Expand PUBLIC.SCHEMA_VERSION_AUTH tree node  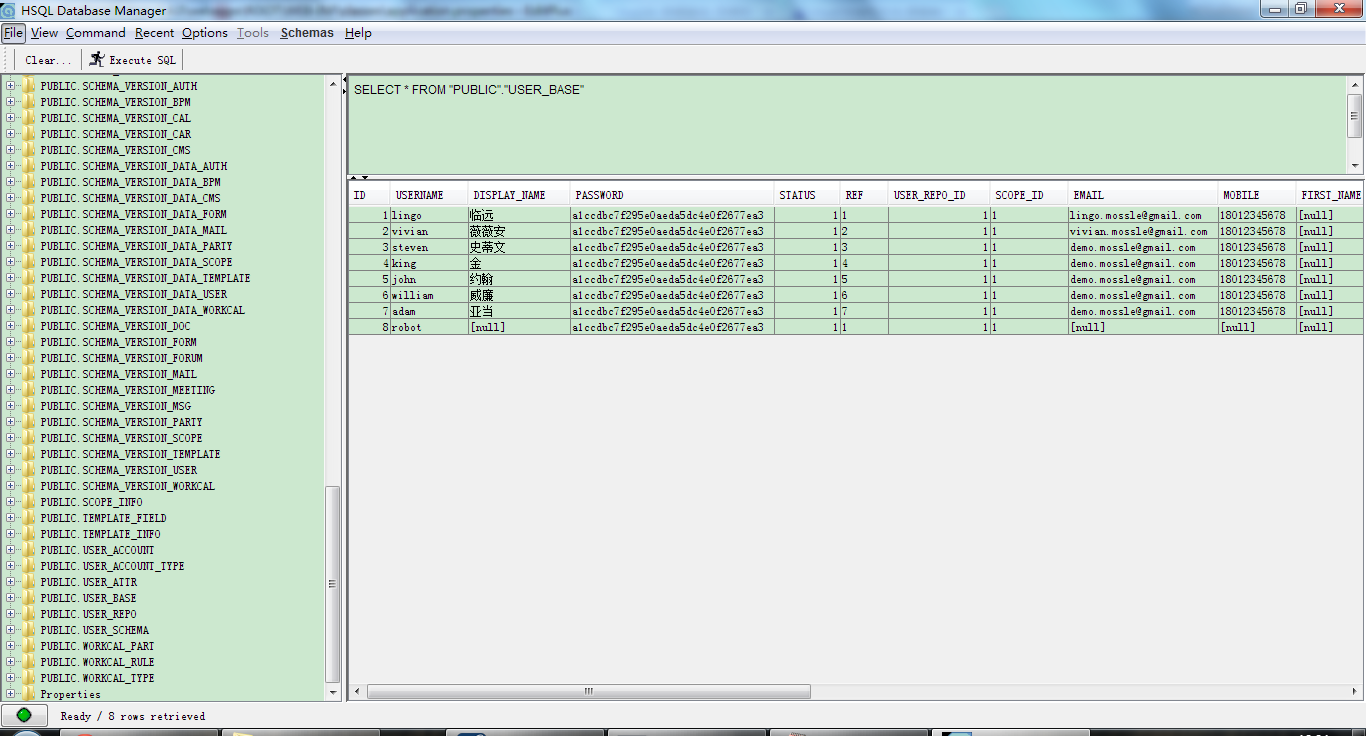pyautogui.click(x=11, y=86)
